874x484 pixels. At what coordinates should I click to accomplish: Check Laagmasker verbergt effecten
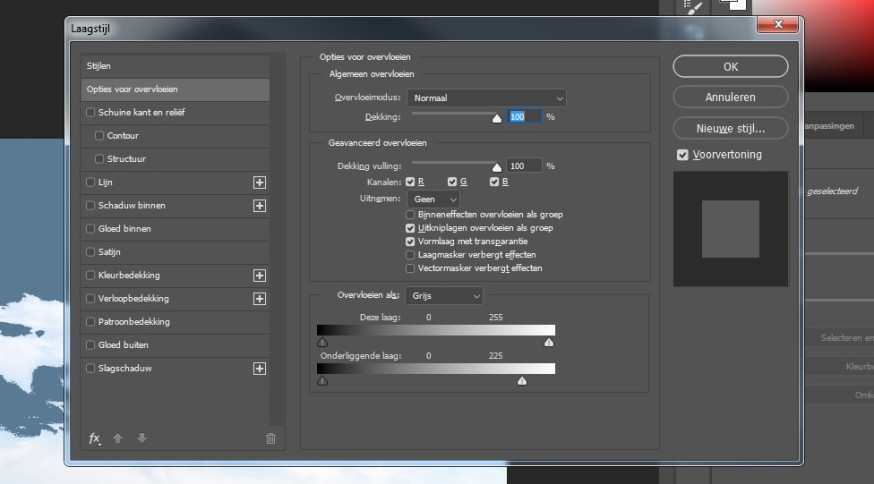tap(410, 255)
